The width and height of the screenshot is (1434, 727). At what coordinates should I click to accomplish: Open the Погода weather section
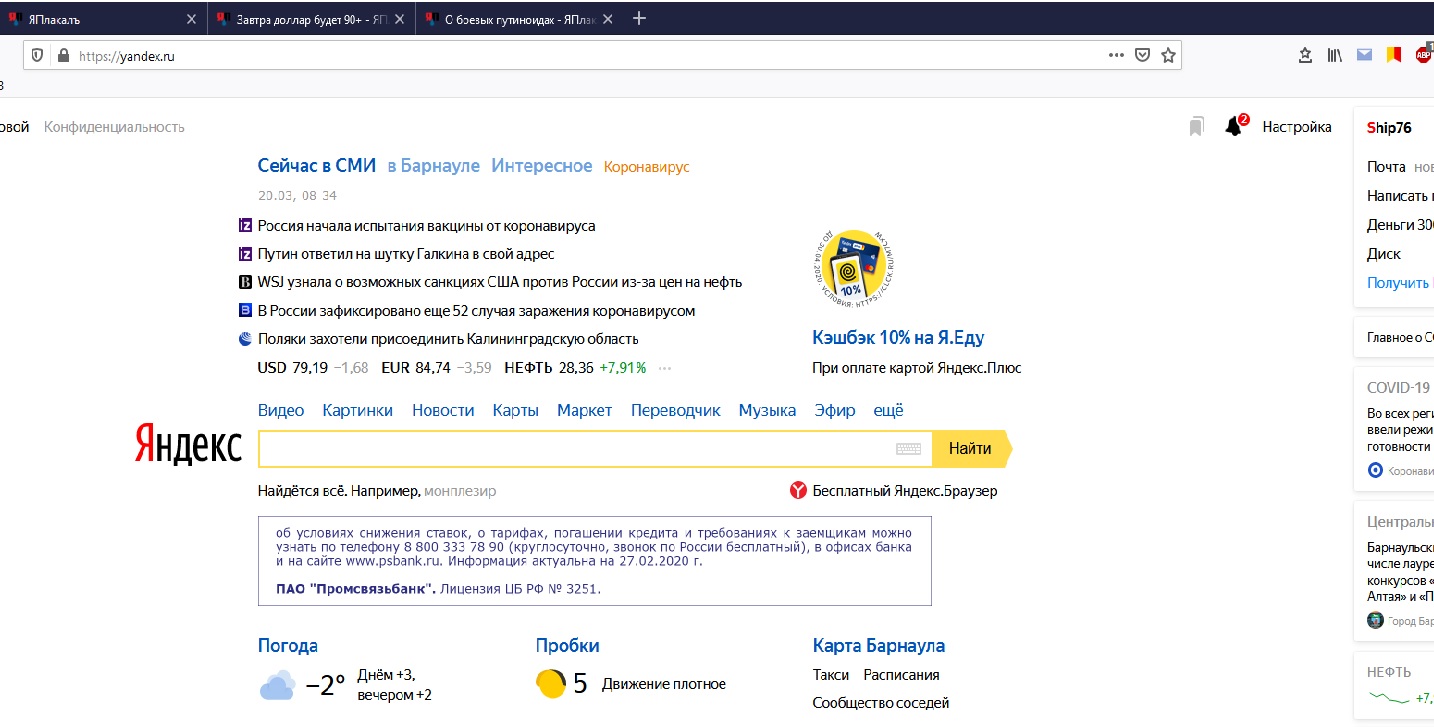coord(288,646)
